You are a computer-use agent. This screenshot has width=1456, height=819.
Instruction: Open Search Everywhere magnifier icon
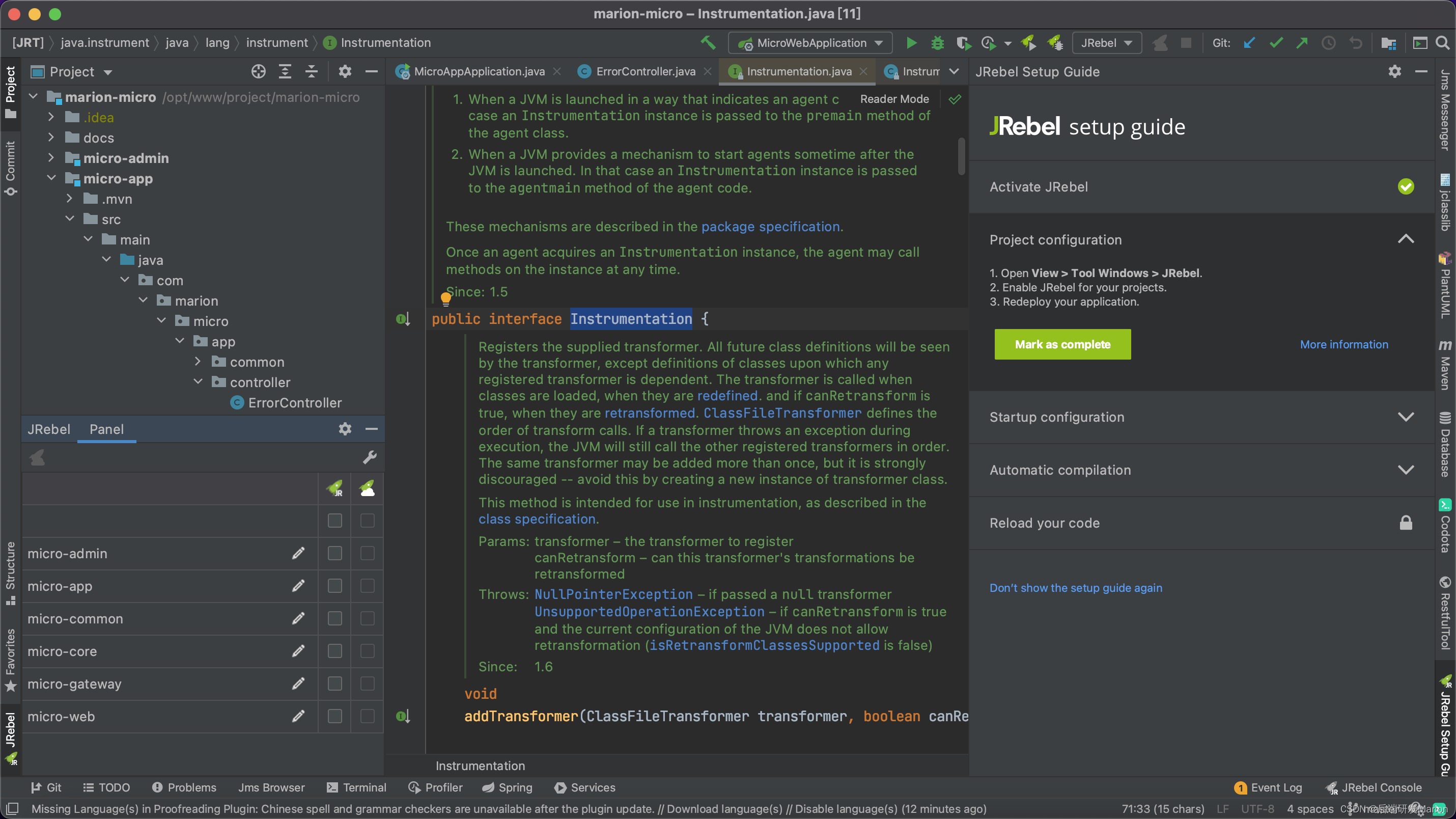1442,43
